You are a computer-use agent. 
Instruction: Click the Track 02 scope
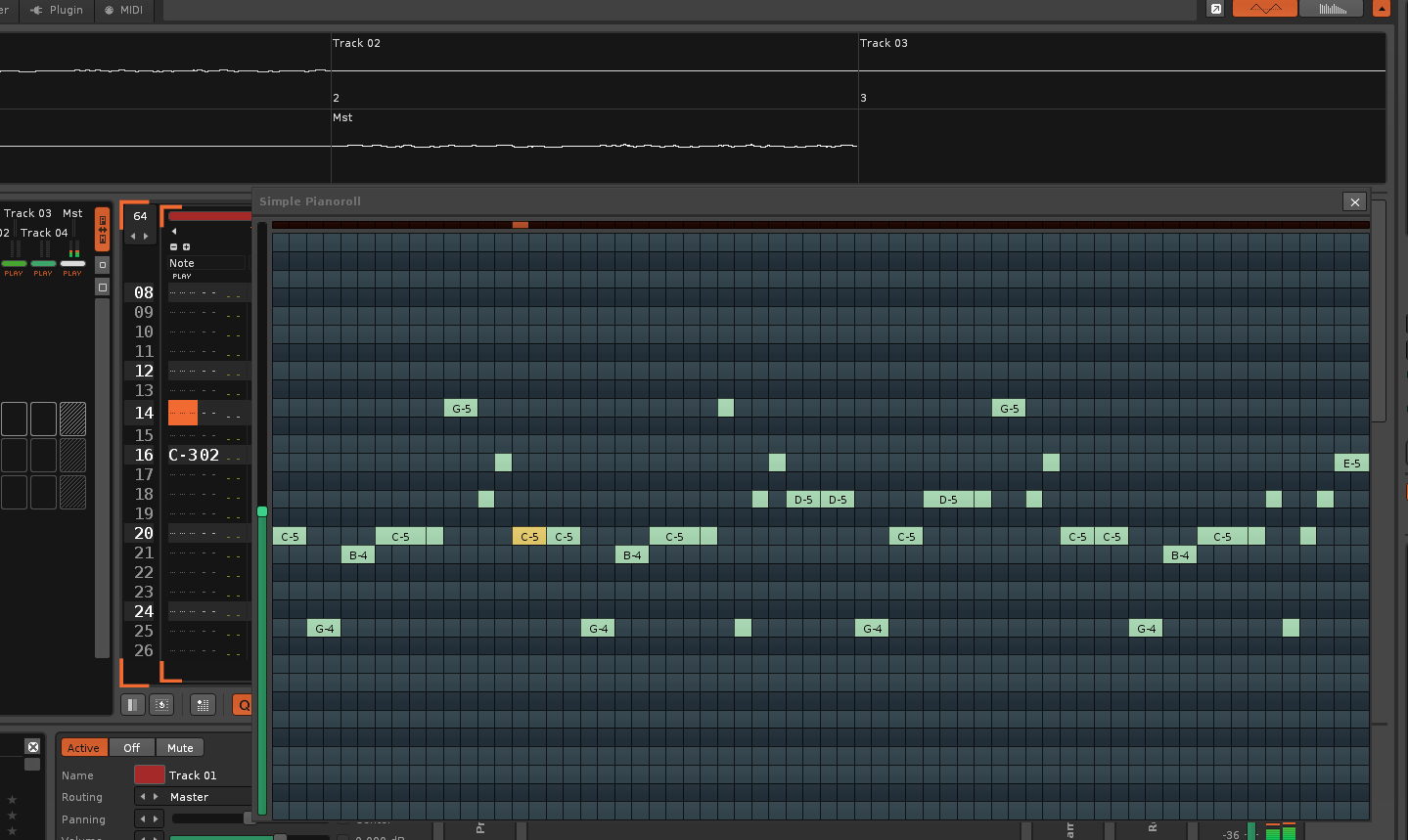click(595, 71)
